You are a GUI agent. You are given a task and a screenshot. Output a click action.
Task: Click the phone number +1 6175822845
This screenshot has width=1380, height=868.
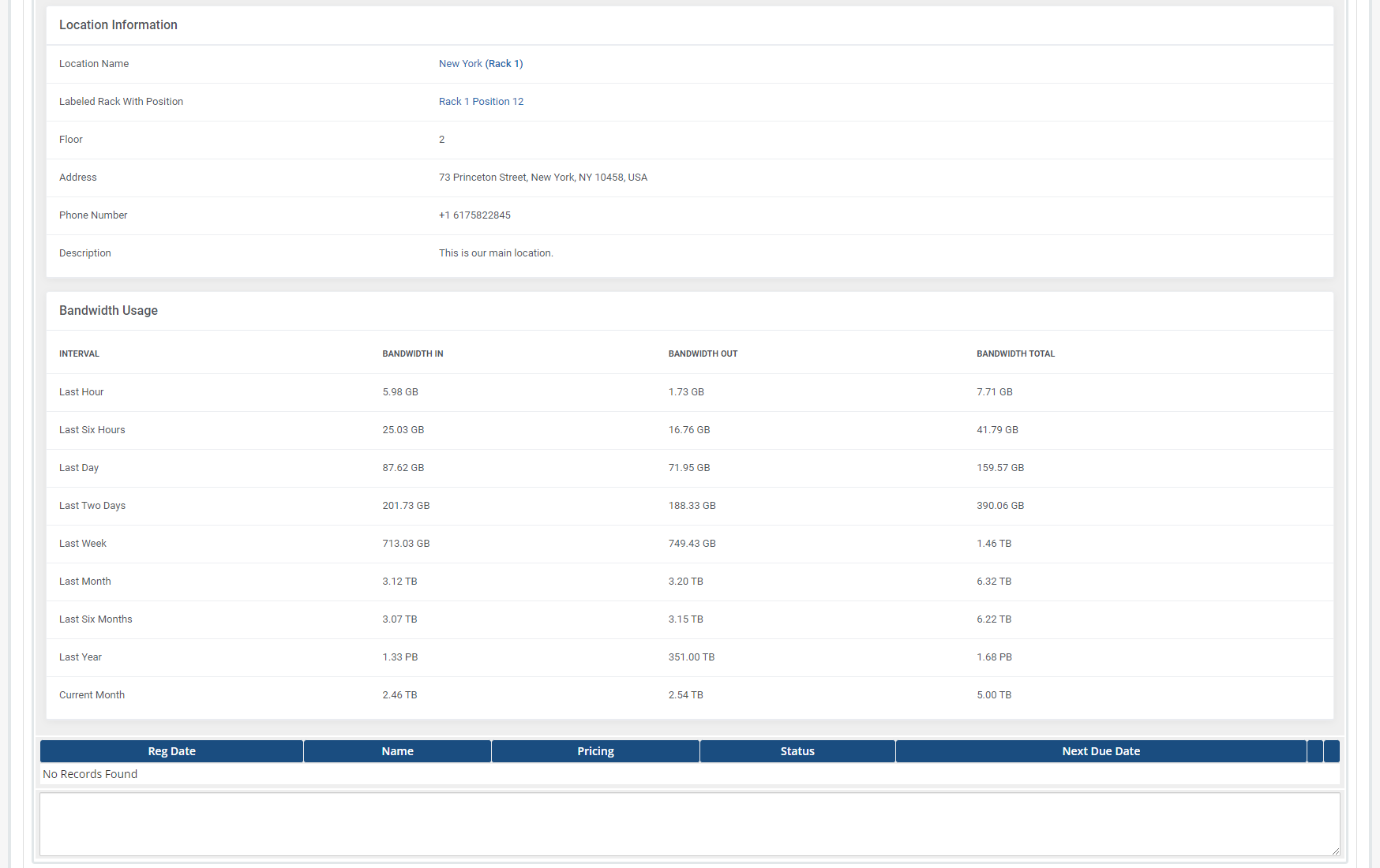click(x=474, y=215)
